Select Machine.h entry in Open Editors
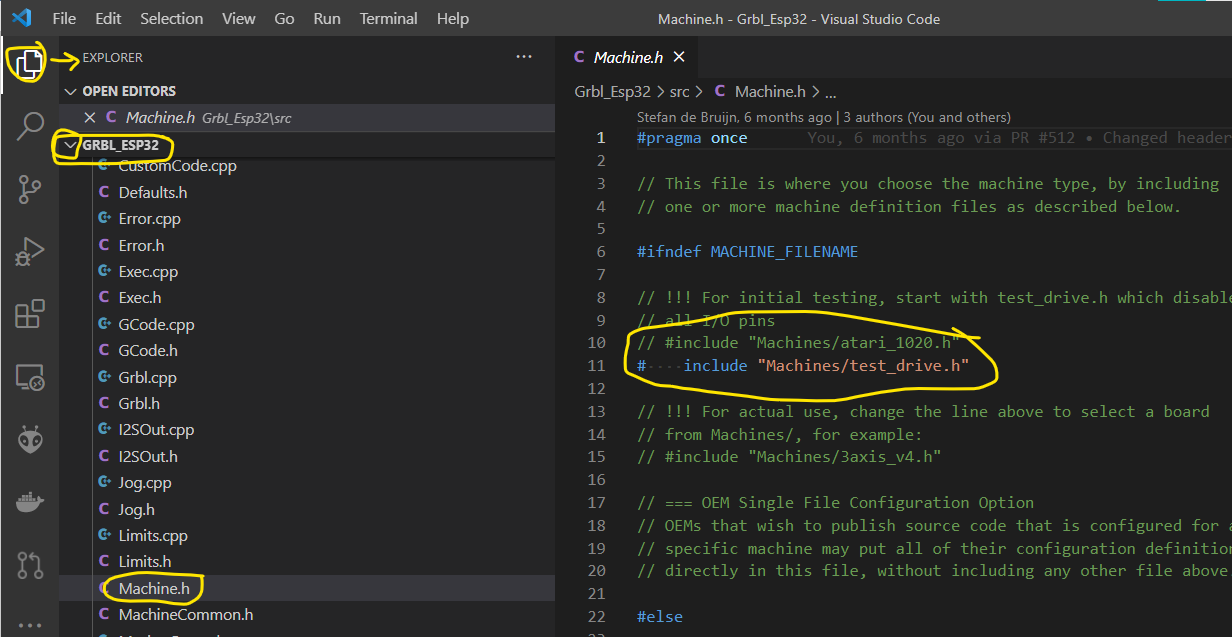 tap(306, 117)
